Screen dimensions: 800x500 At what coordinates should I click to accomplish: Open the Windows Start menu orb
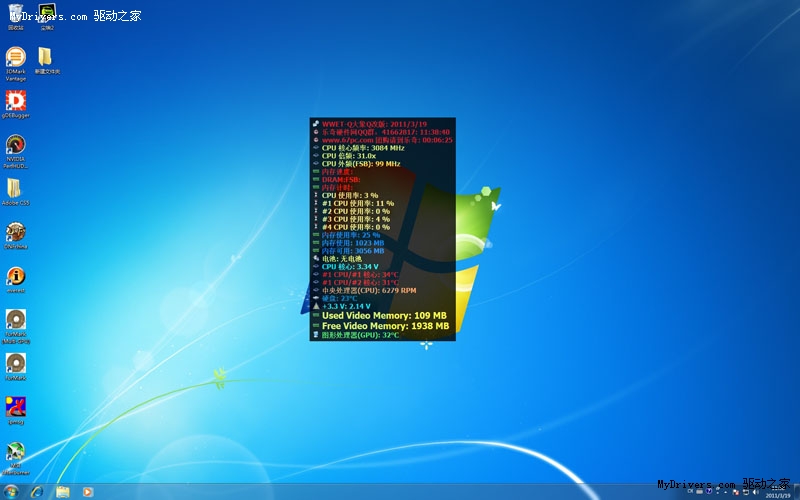pos(11,492)
